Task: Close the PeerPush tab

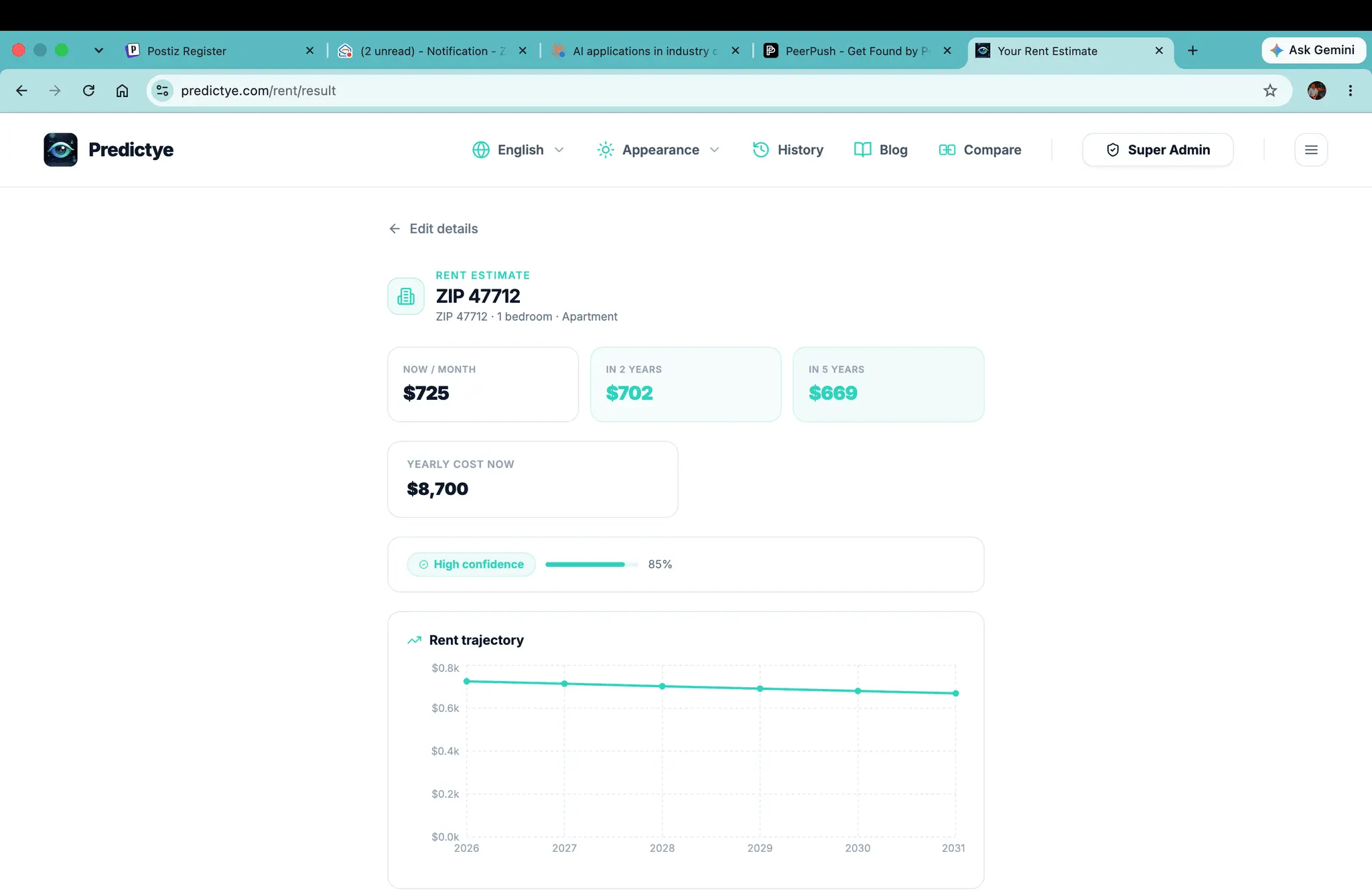Action: point(947,51)
